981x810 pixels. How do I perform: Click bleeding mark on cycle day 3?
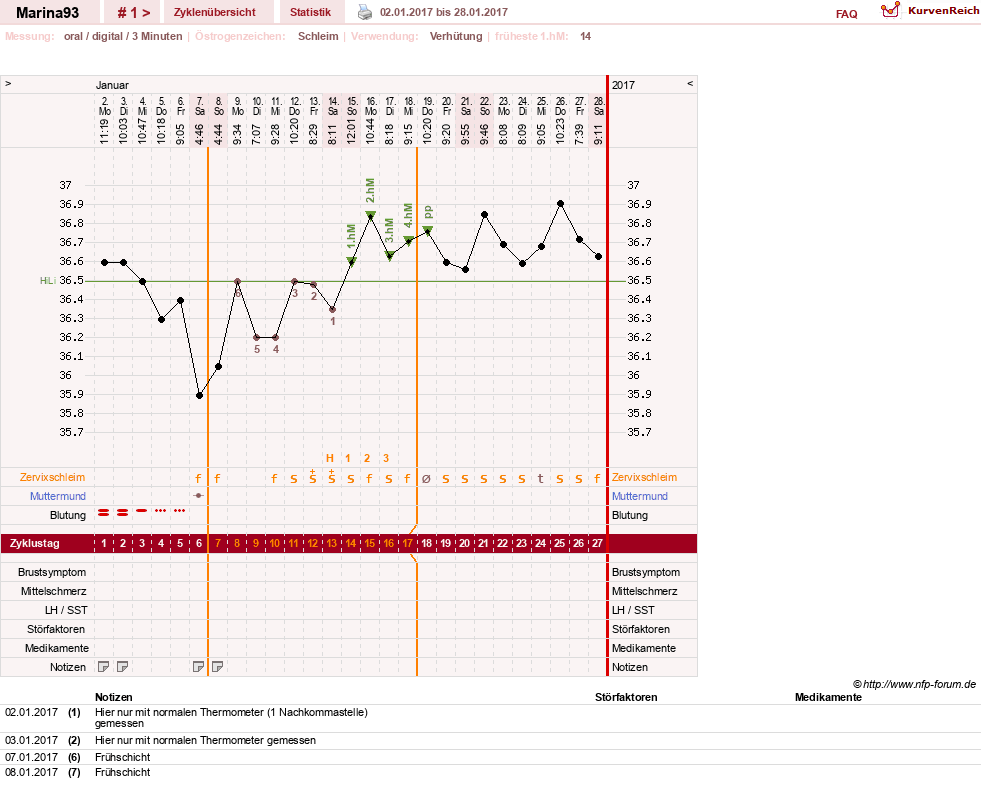142,511
